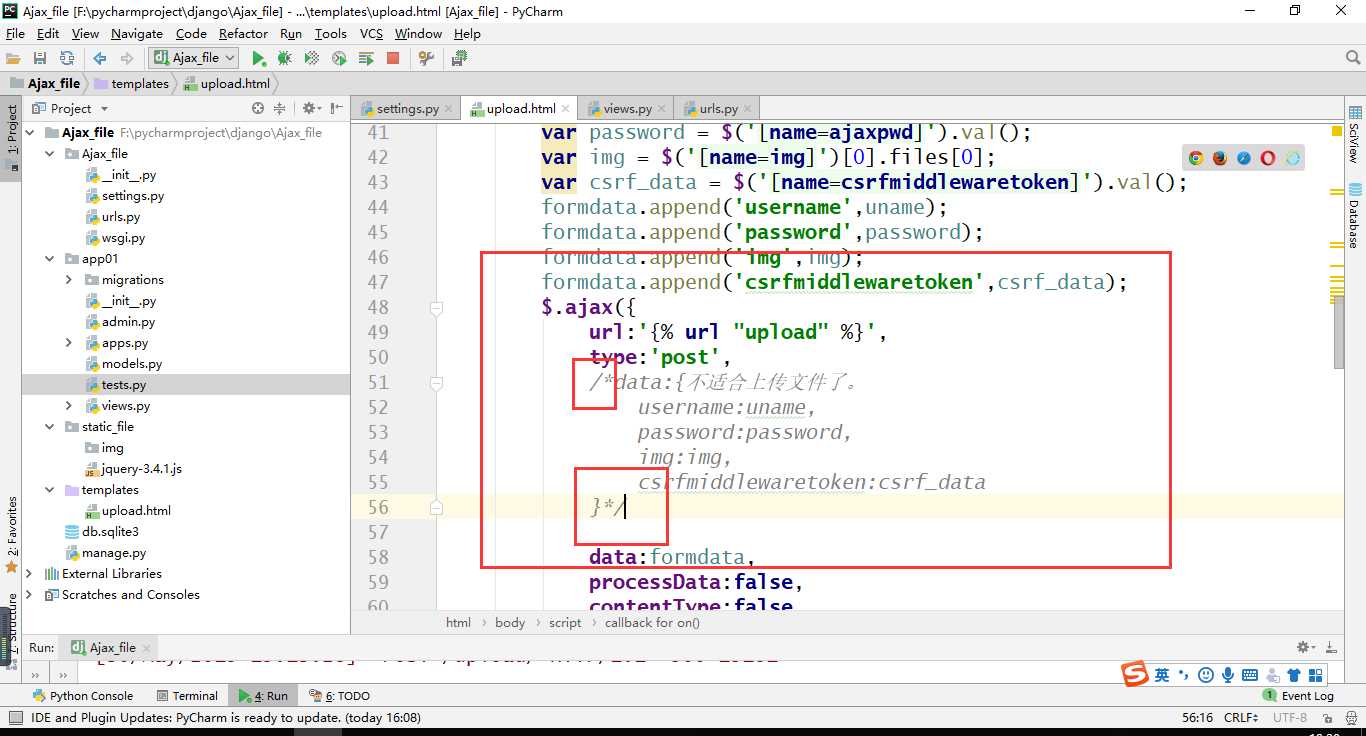Open the File menu
This screenshot has width=1366, height=736.
tap(15, 33)
